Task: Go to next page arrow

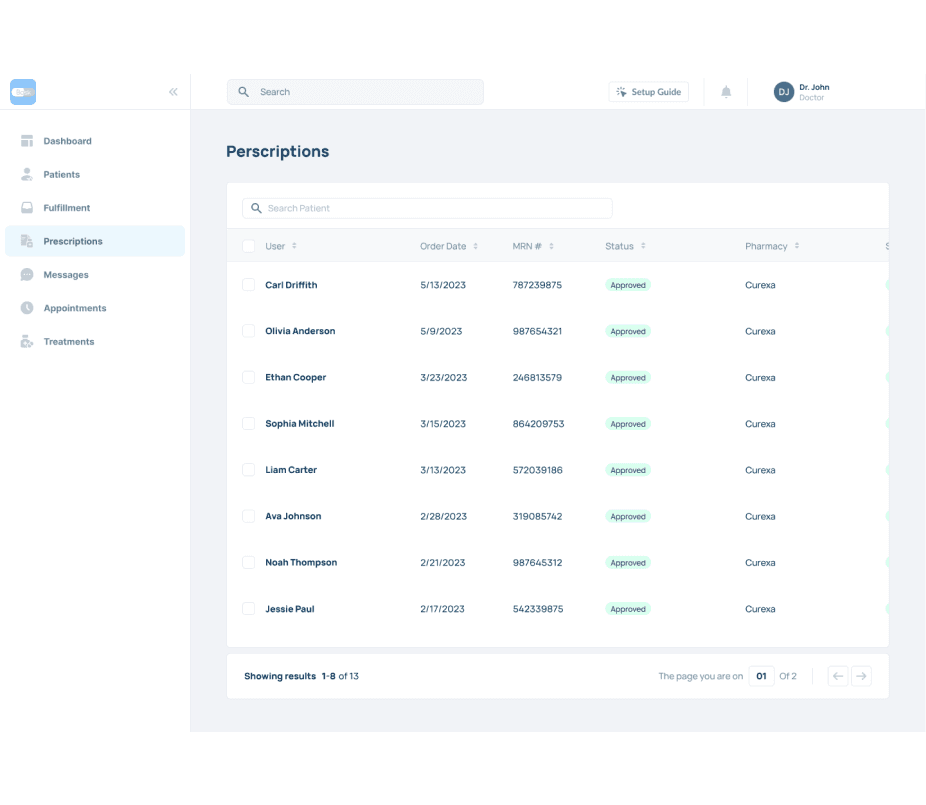Action: point(861,676)
